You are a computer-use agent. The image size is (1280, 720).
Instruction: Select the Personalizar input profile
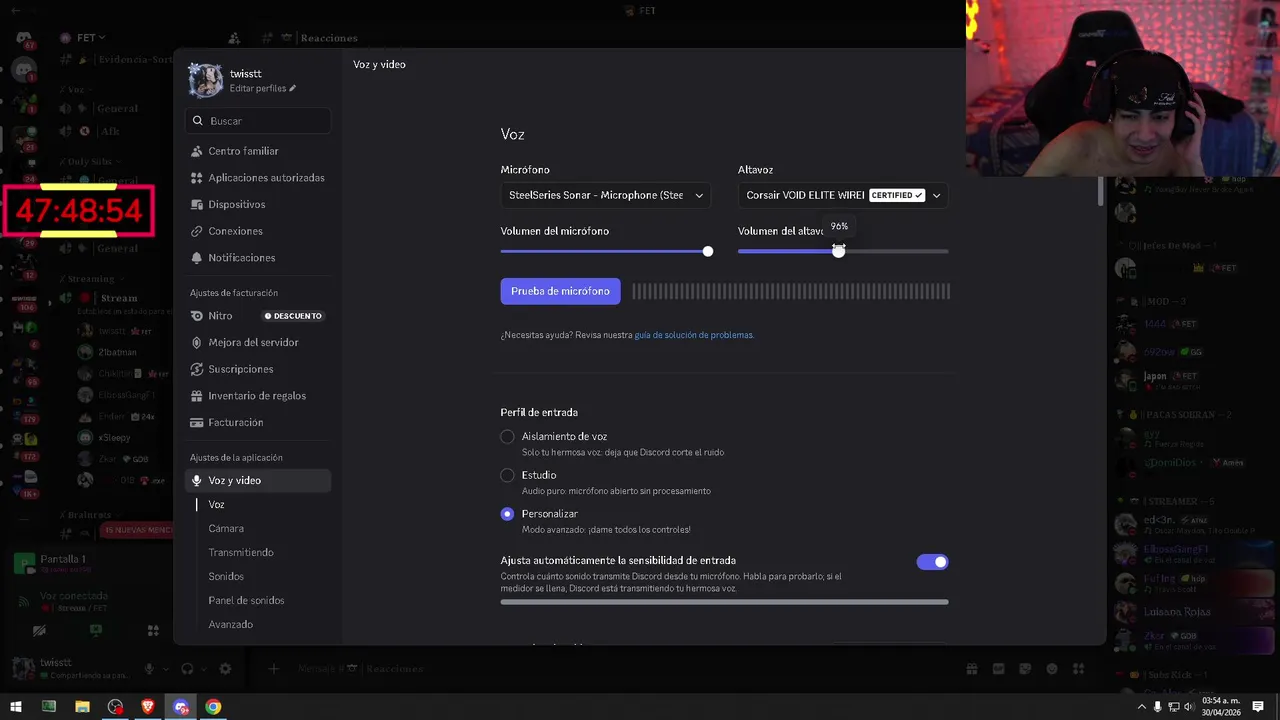click(507, 514)
